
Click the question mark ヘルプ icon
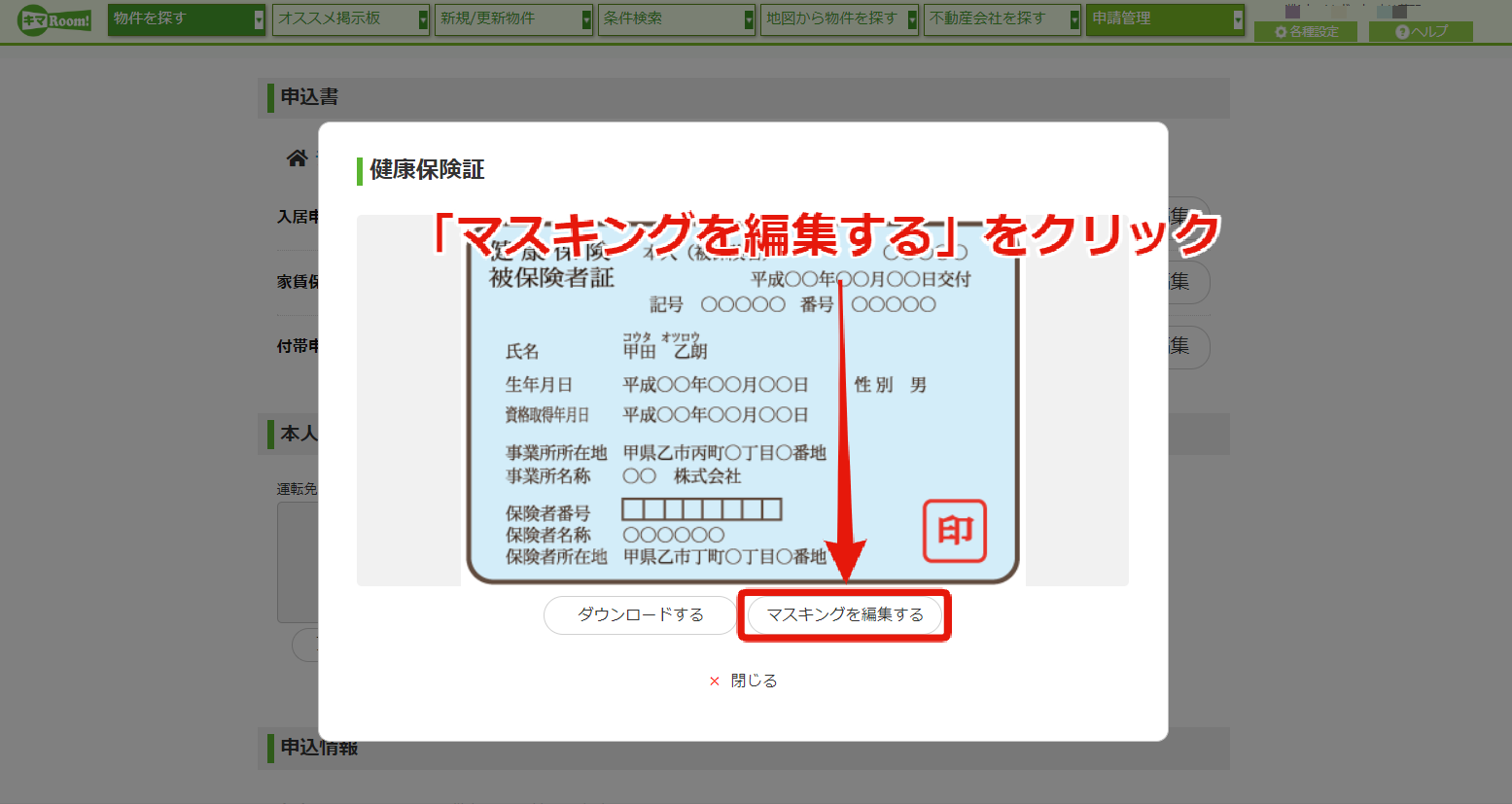[1402, 32]
